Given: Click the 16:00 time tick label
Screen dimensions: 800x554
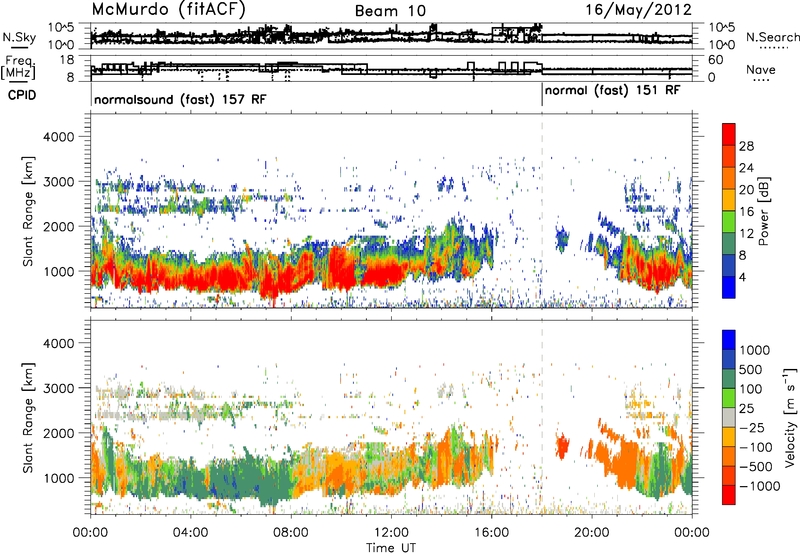Looking at the screenshot, I should click(491, 533).
